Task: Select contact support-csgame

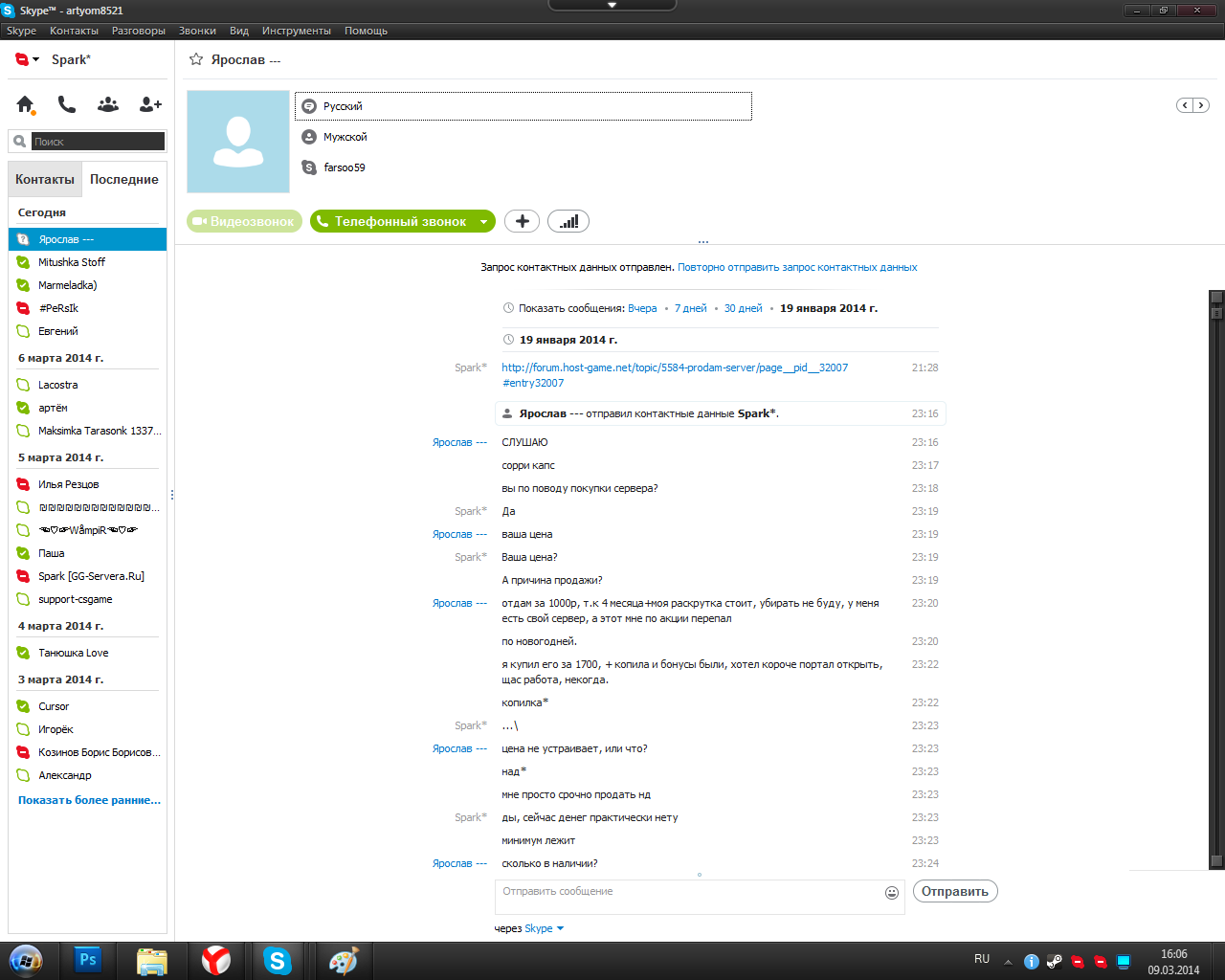Action: pos(88,599)
